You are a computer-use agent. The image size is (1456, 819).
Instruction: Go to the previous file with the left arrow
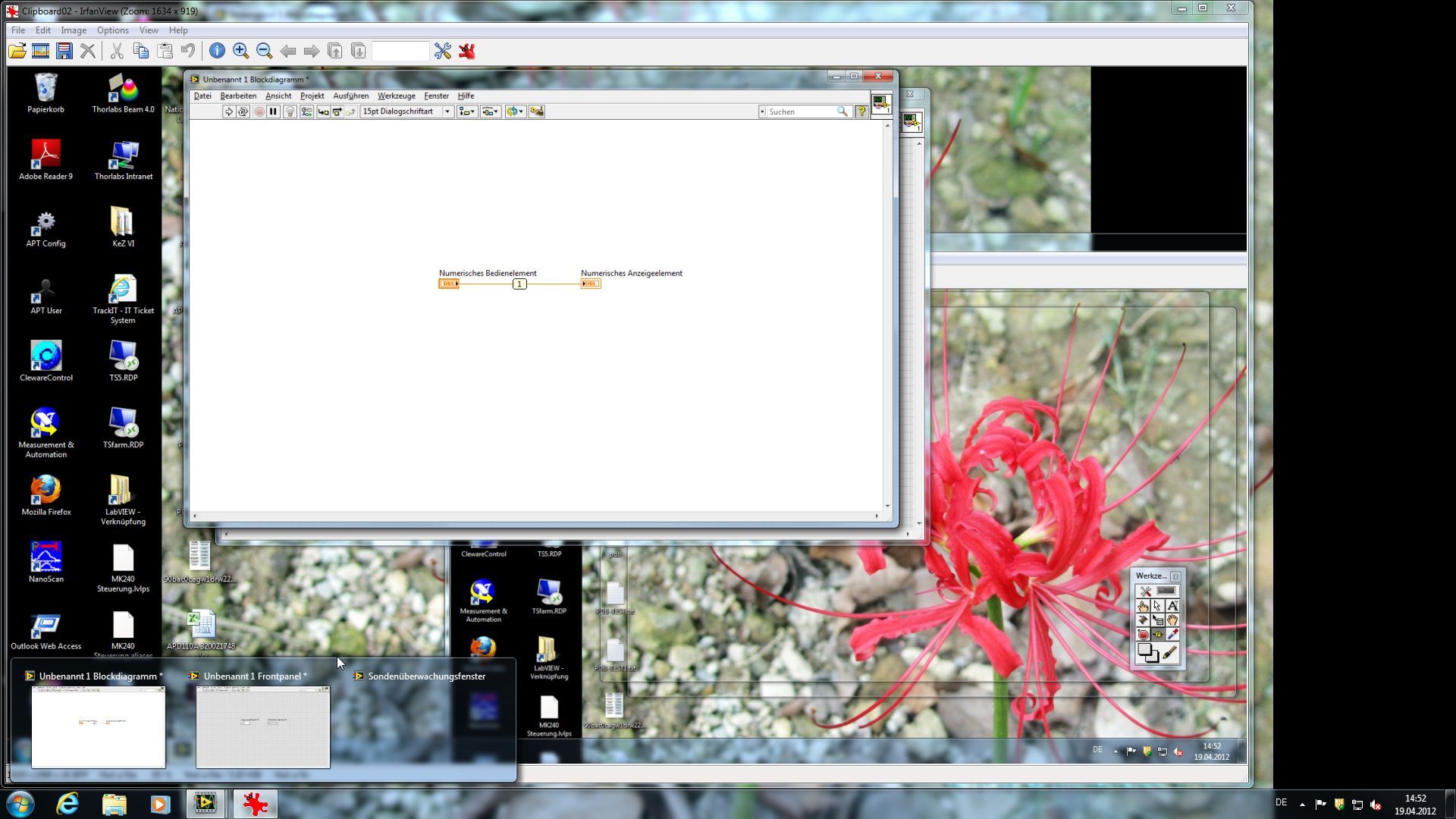point(287,51)
